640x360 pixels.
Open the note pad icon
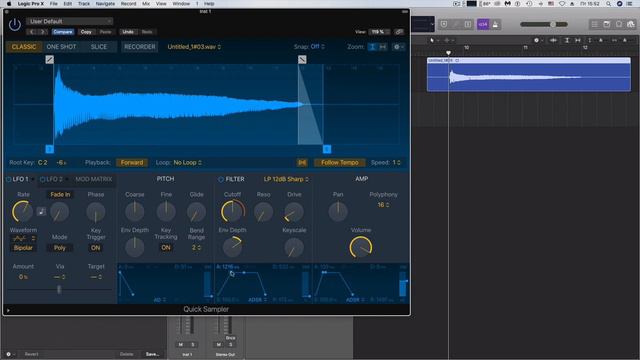point(607,24)
